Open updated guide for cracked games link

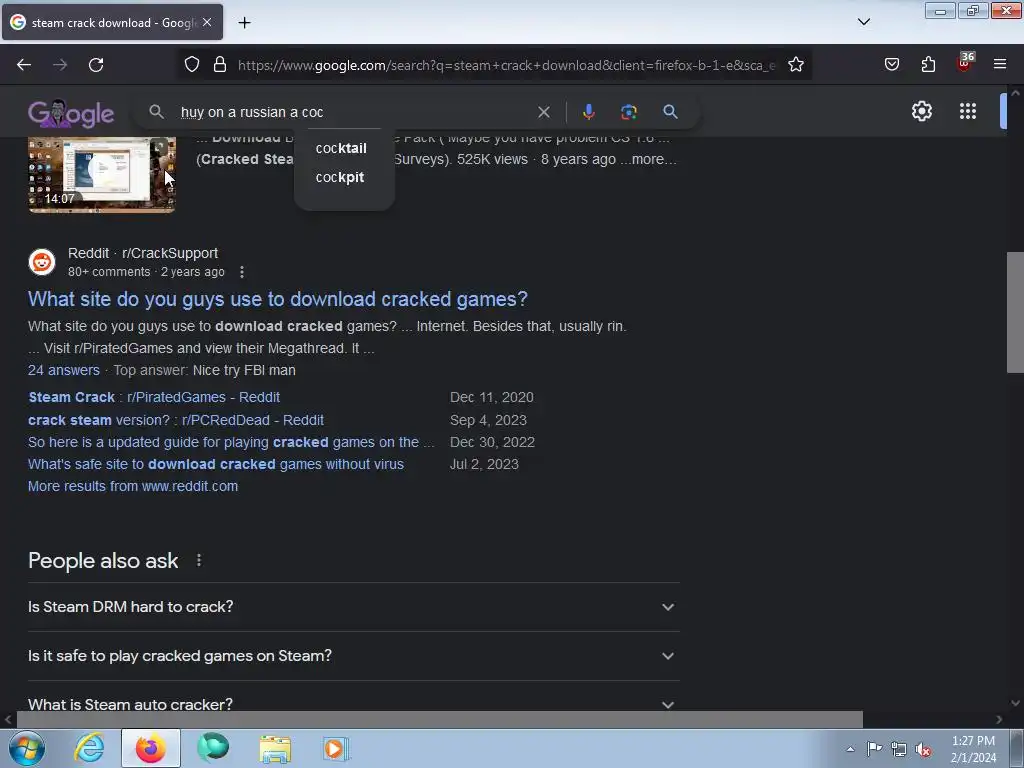pyautogui.click(x=231, y=442)
